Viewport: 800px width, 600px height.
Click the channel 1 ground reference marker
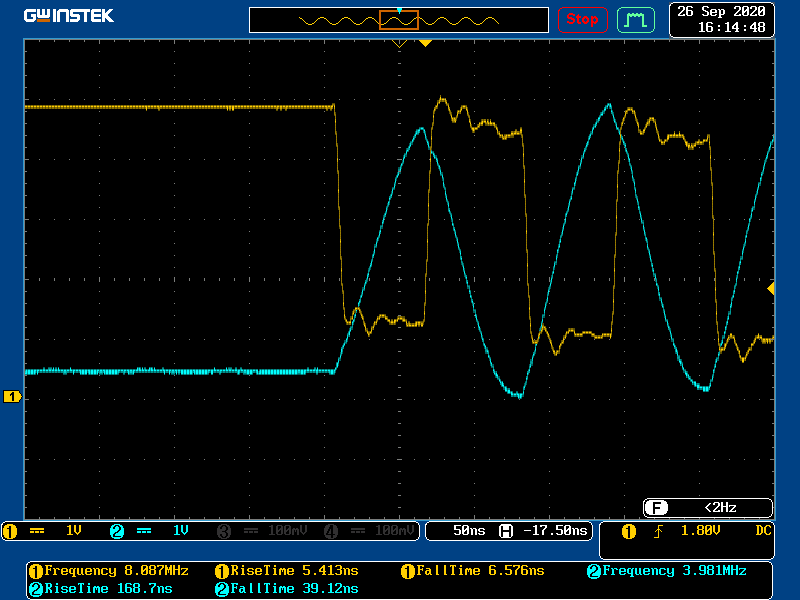click(x=12, y=397)
